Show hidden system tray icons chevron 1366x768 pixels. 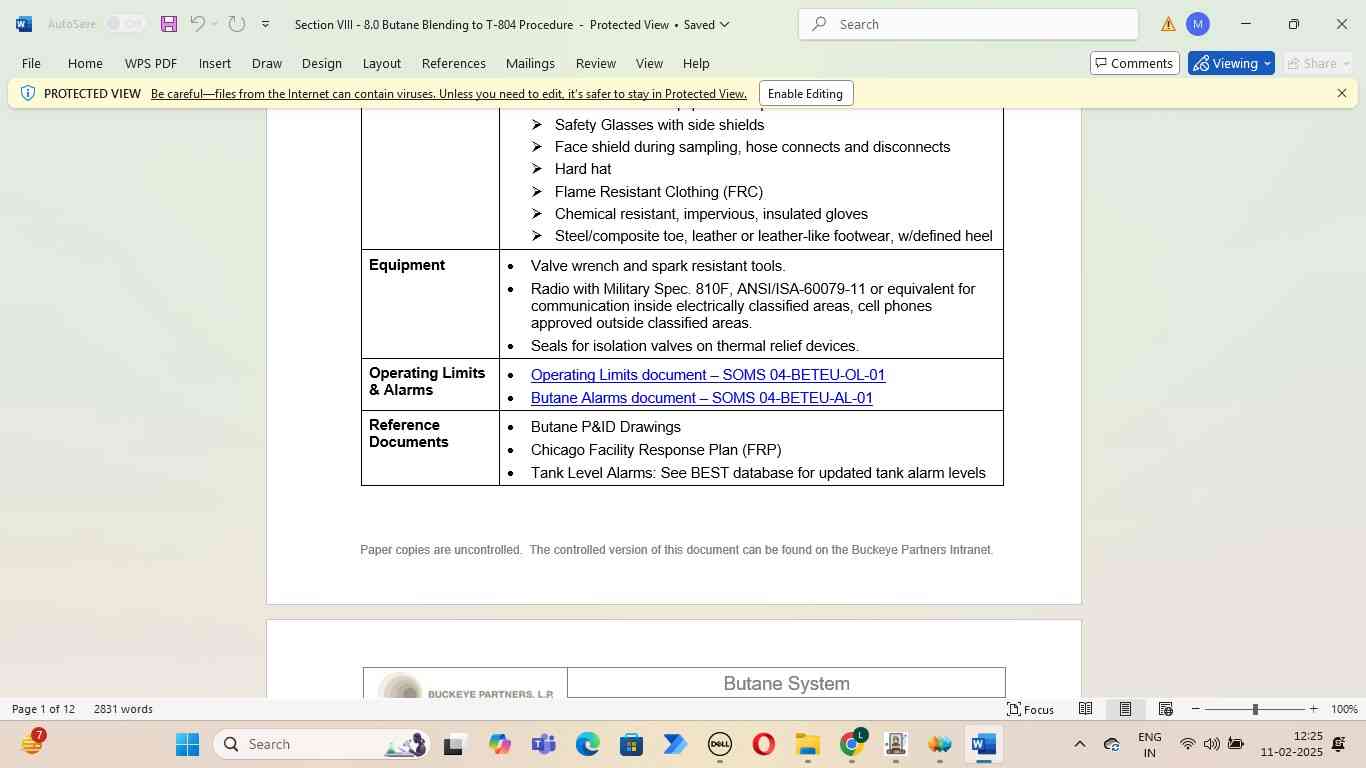pyautogui.click(x=1079, y=744)
